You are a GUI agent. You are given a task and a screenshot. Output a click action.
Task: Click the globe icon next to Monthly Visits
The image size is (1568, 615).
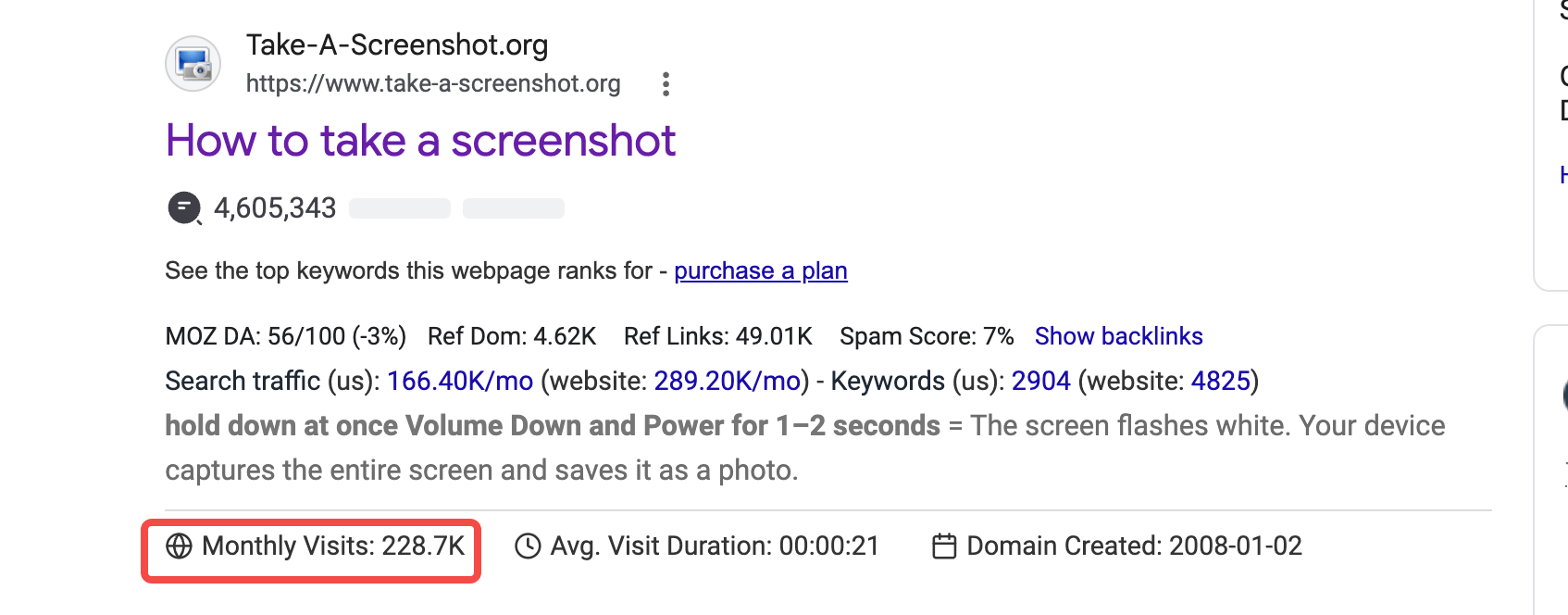pyautogui.click(x=179, y=546)
